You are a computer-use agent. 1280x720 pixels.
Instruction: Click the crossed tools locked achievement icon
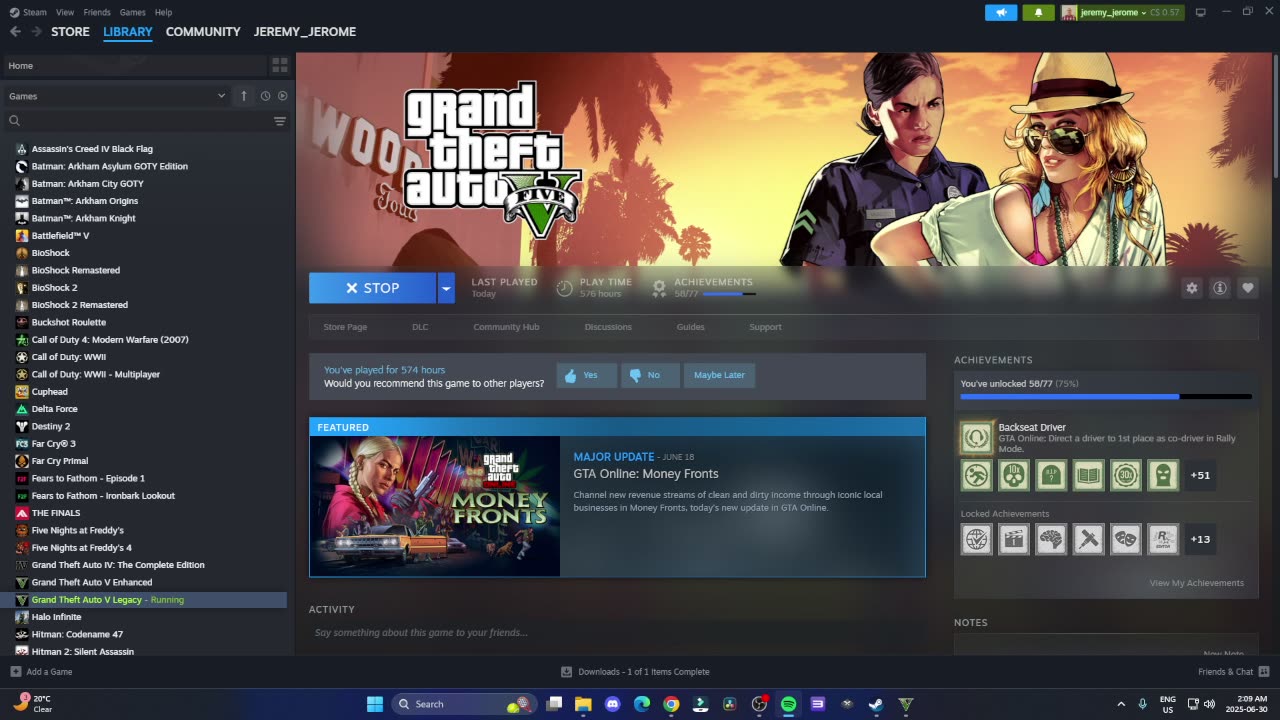(1088, 539)
